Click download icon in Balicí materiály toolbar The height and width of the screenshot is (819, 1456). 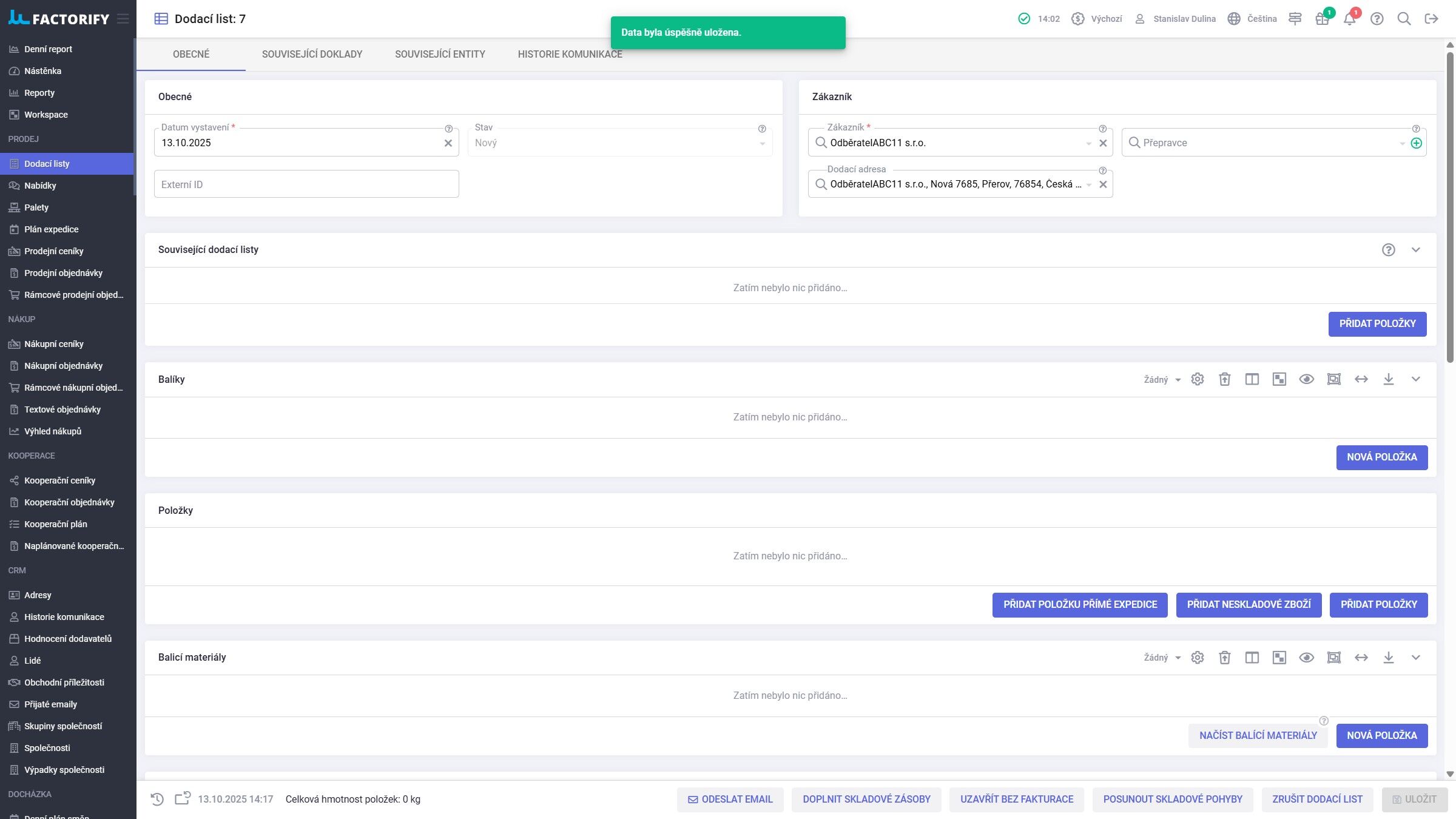(1388, 658)
